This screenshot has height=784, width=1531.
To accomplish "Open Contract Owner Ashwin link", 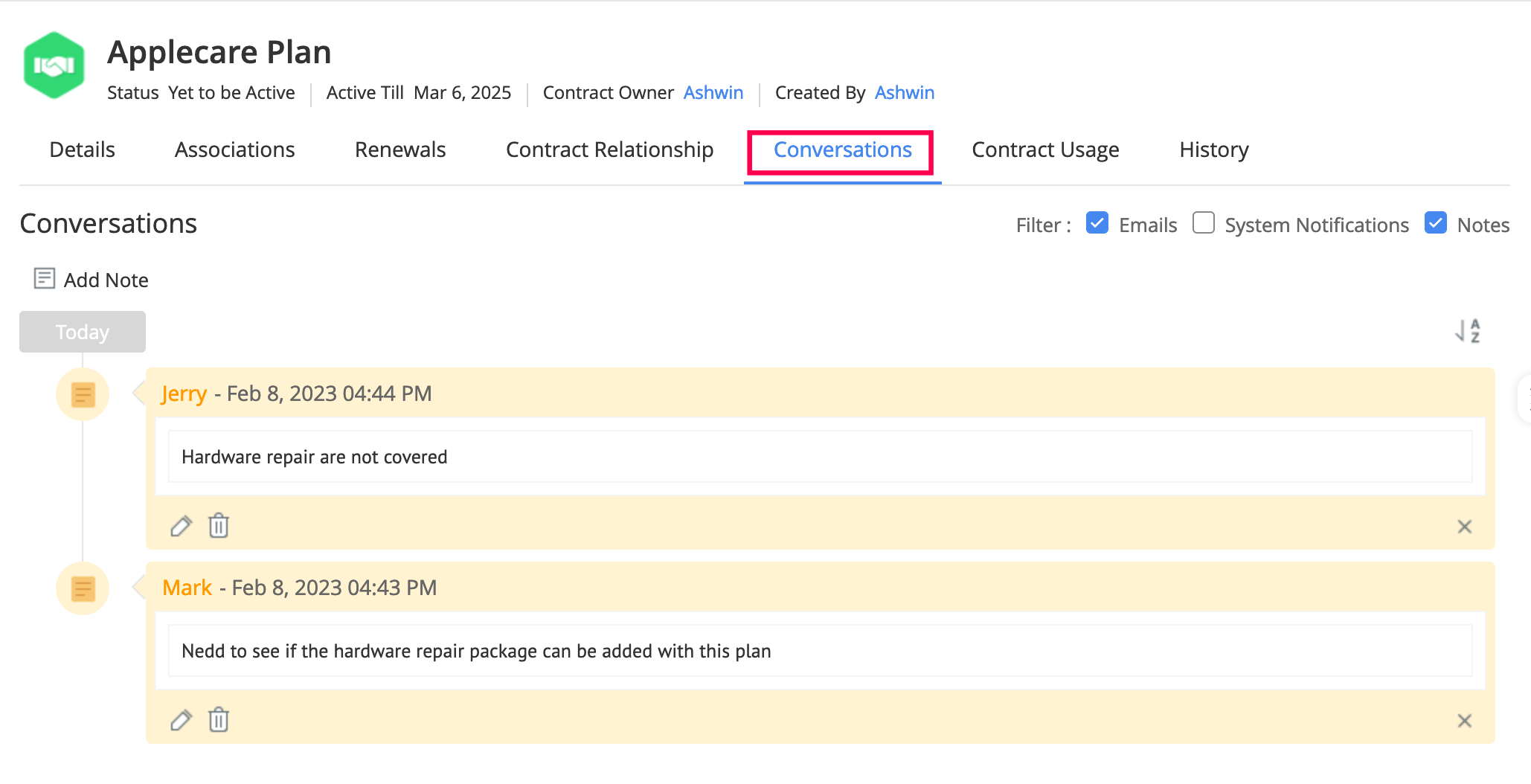I will click(713, 92).
